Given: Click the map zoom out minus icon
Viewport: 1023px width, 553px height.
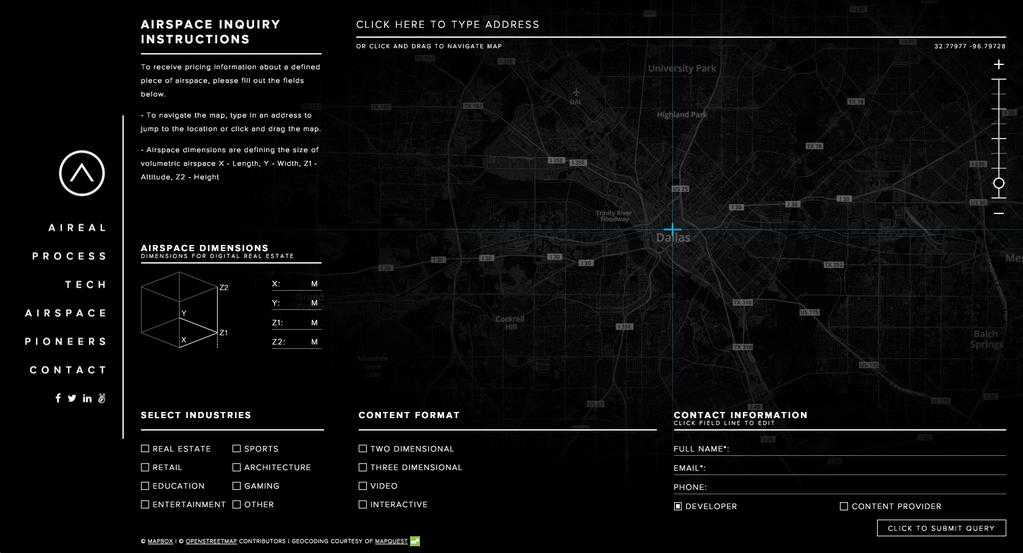Looking at the screenshot, I should (x=998, y=213).
